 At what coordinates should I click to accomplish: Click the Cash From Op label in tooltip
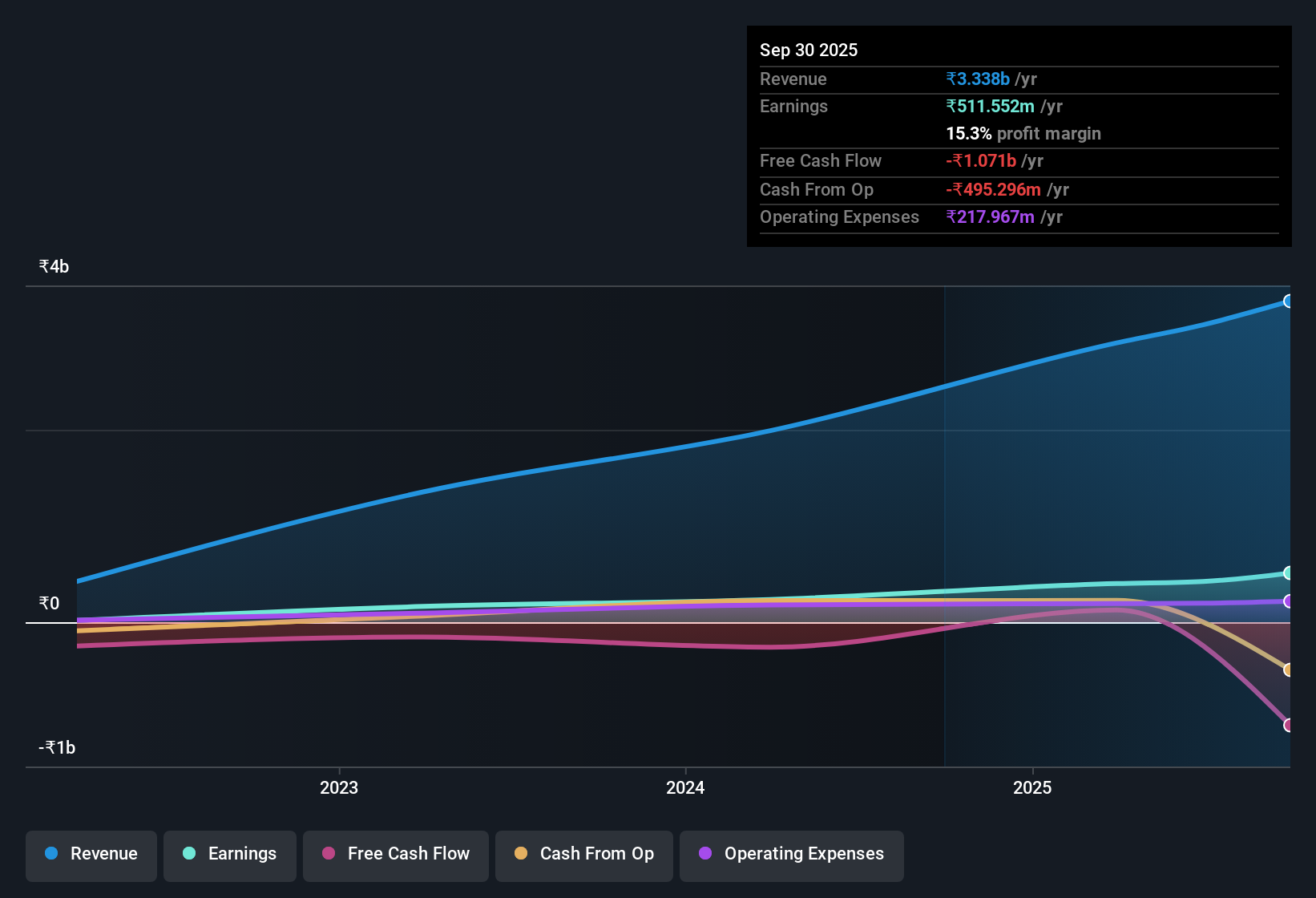817,189
